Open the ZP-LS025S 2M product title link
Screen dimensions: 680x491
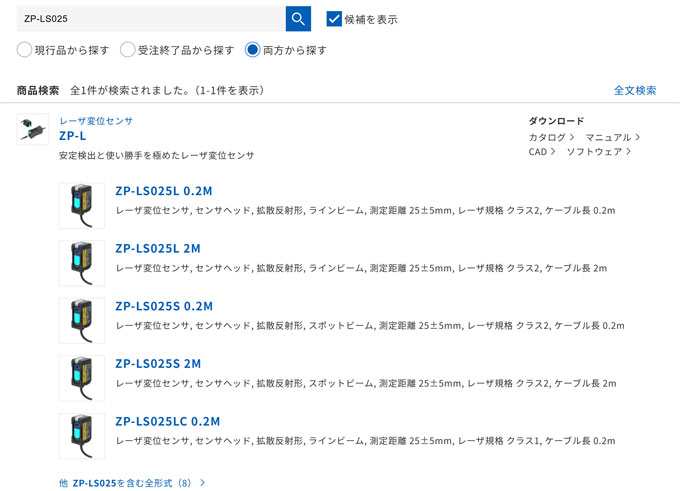tap(158, 364)
